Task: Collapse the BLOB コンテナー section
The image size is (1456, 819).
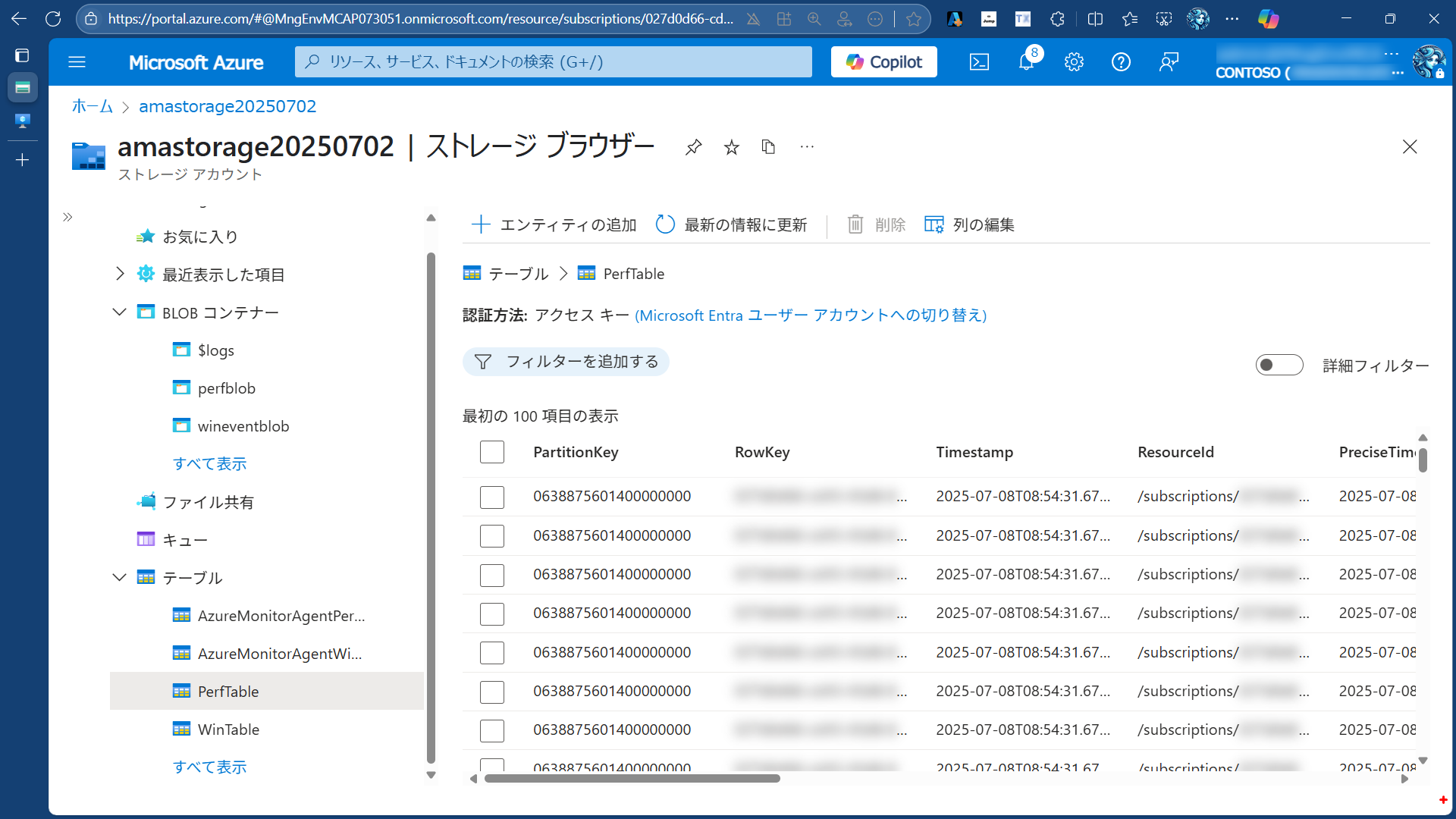Action: tap(119, 312)
